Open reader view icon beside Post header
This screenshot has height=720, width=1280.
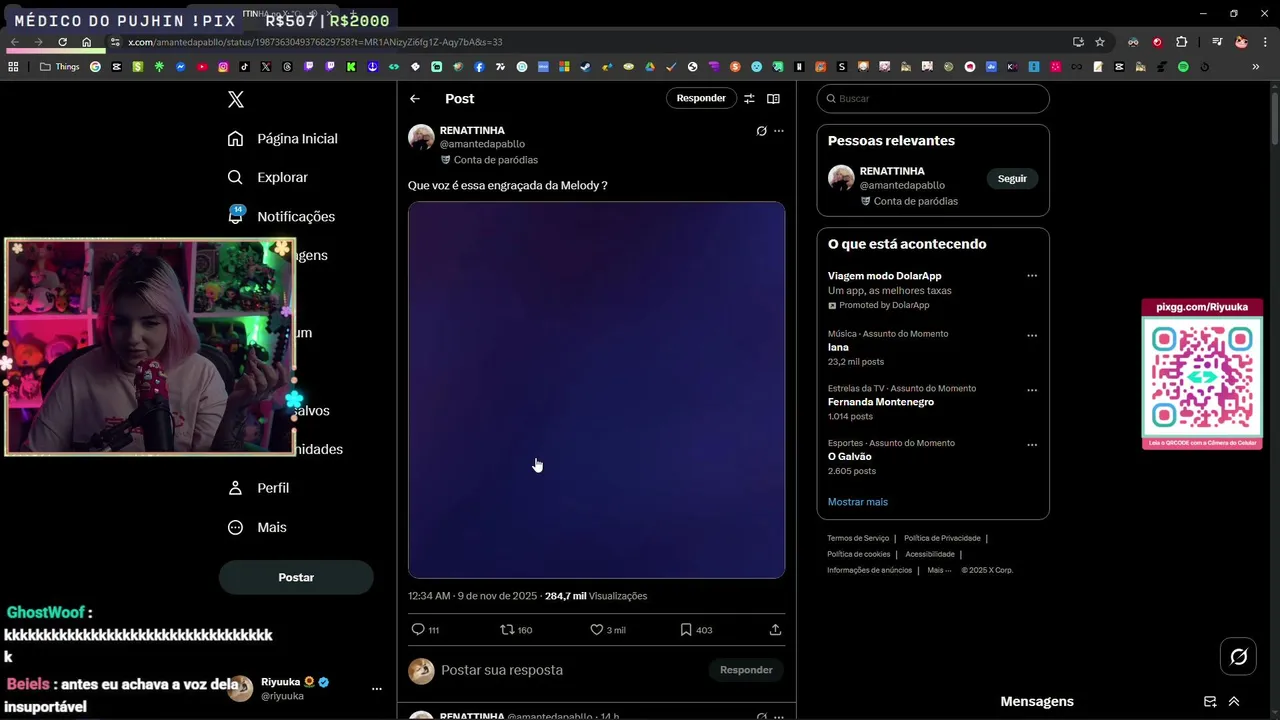(x=773, y=98)
